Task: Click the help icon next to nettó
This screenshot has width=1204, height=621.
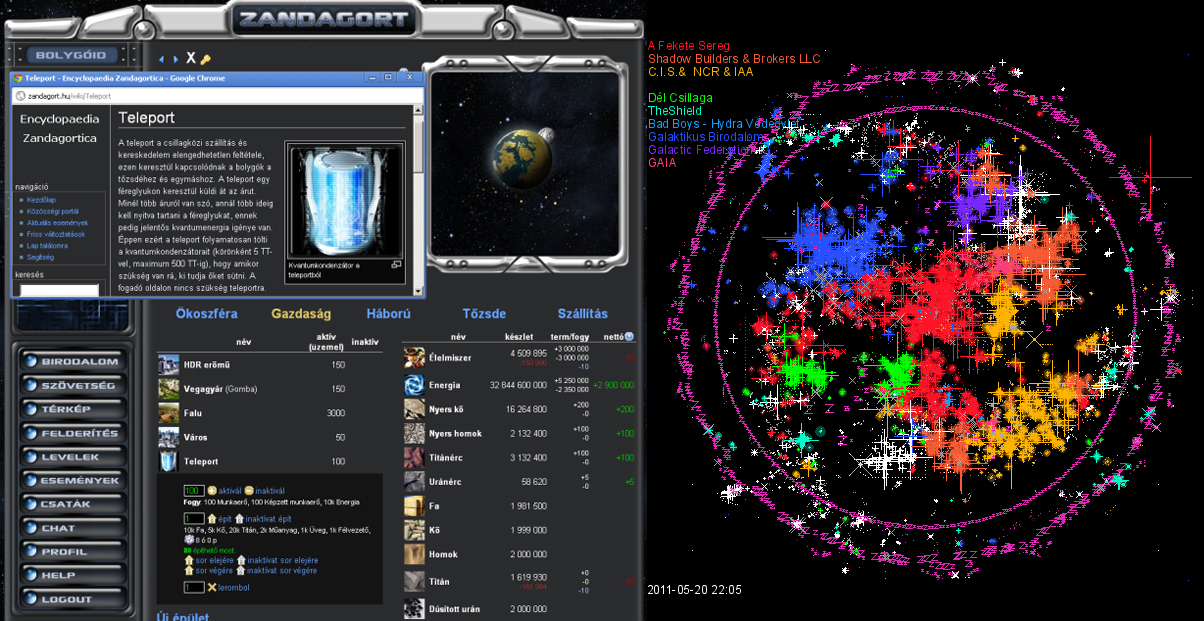Action: (x=629, y=337)
